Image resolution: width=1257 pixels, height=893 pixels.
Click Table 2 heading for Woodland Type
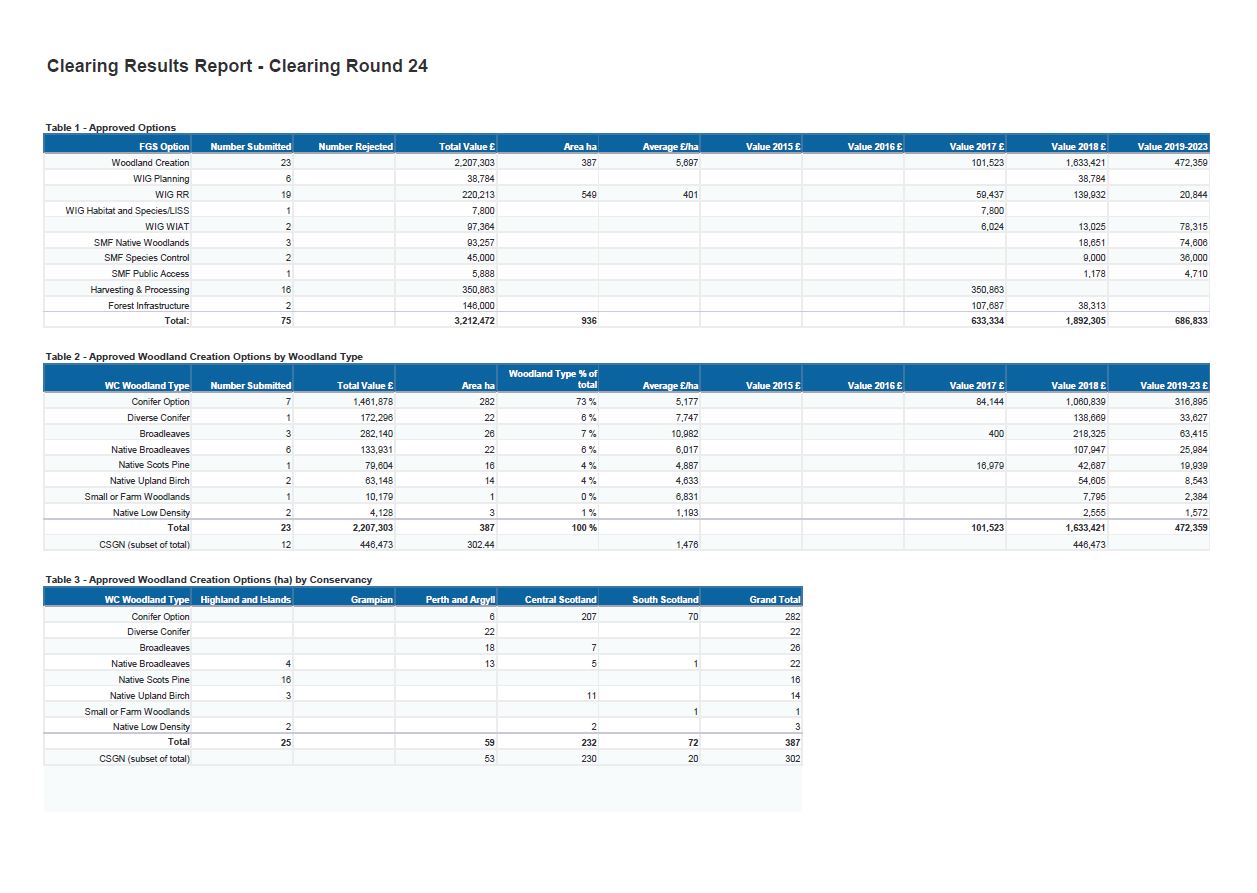click(x=204, y=357)
